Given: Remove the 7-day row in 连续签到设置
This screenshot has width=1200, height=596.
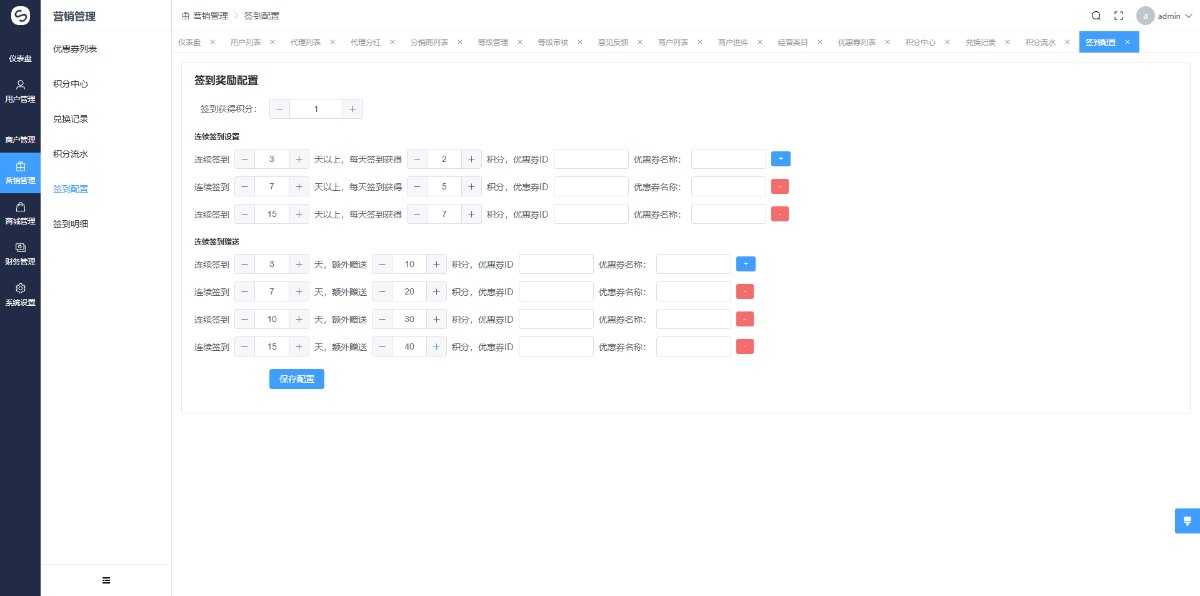Looking at the screenshot, I should click(780, 186).
